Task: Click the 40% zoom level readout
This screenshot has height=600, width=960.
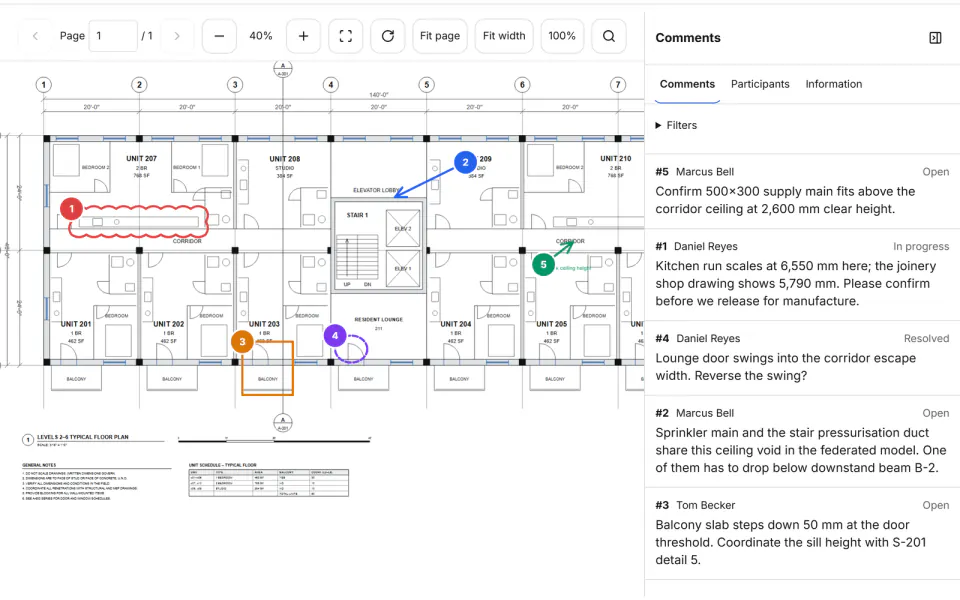Action: click(x=261, y=36)
